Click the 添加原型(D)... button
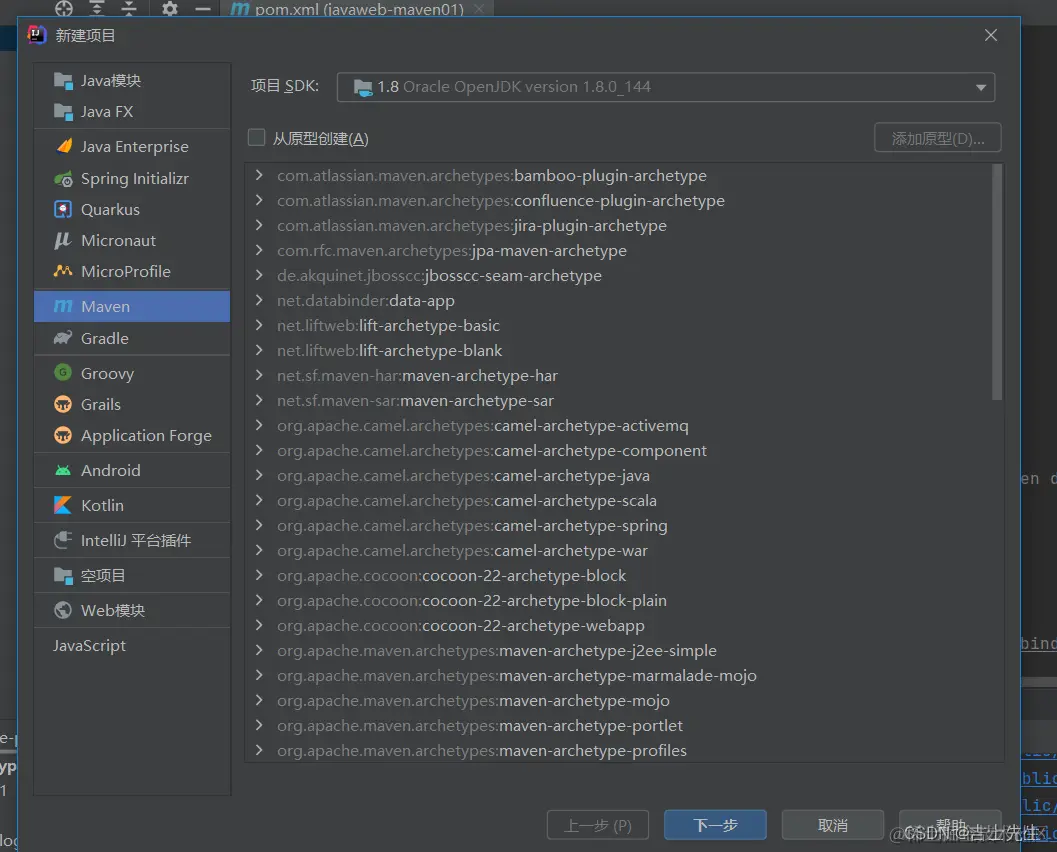This screenshot has height=852, width=1057. 938,138
